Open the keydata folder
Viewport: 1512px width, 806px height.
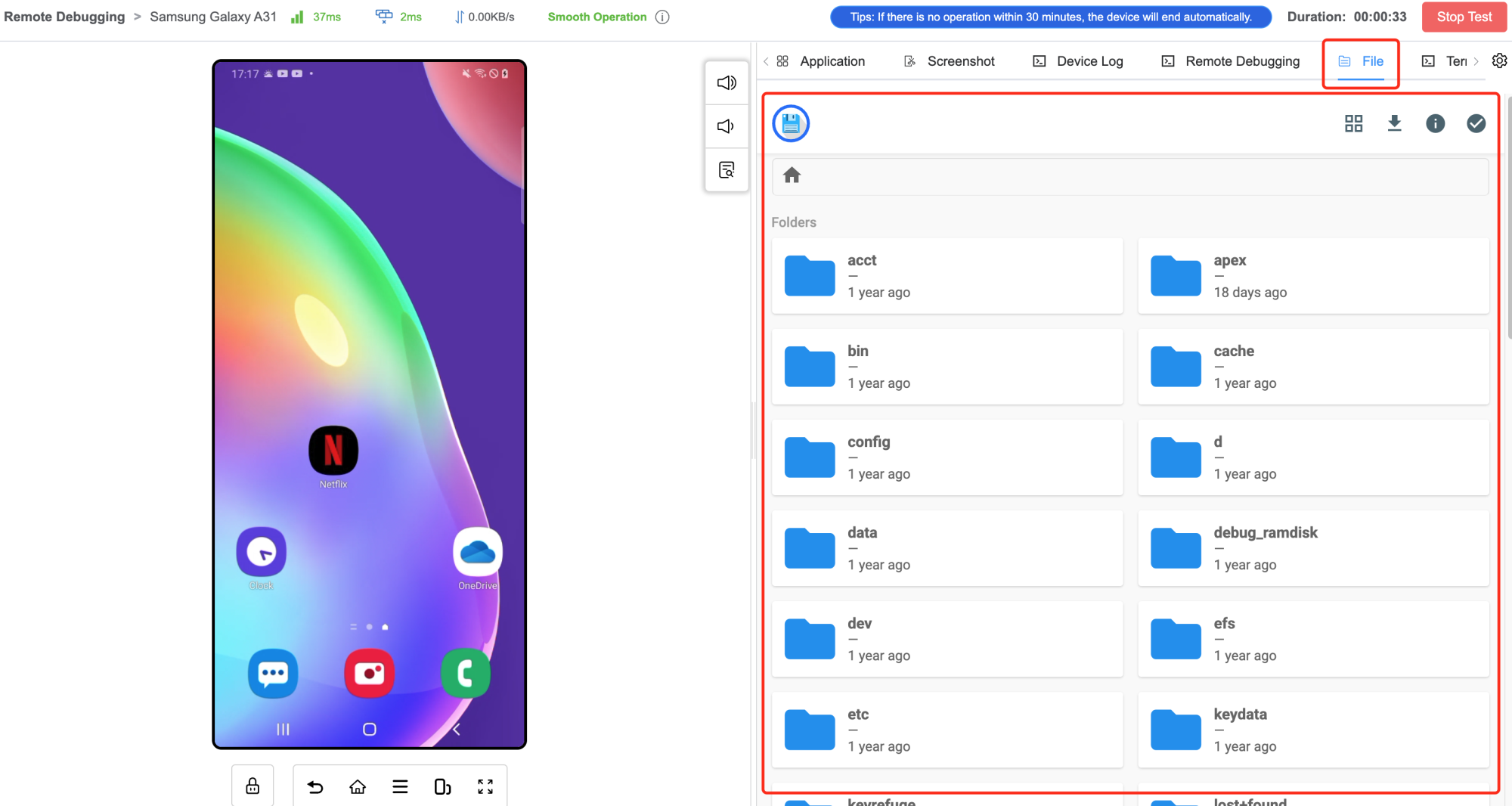click(1313, 730)
